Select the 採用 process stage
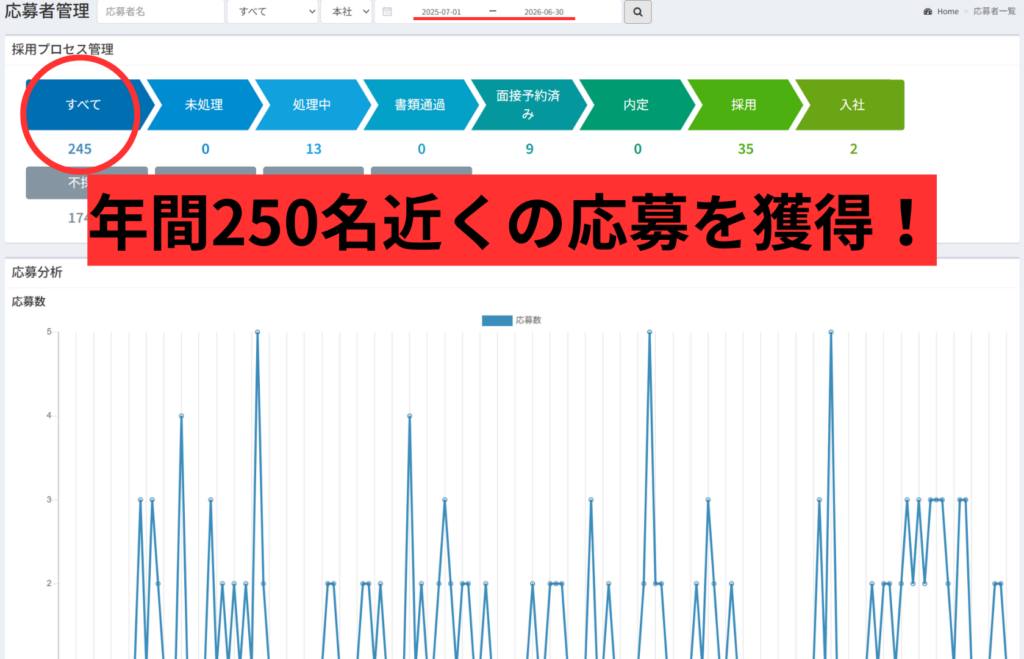This screenshot has width=1024, height=659. [744, 104]
